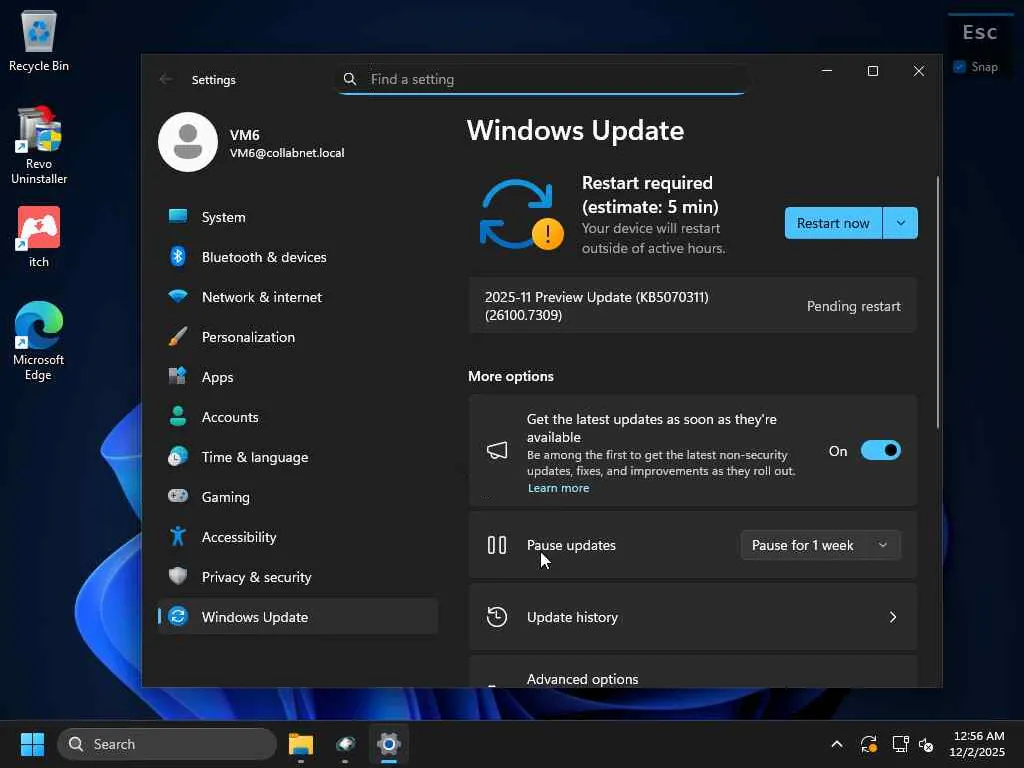Screen dimensions: 1024x768
Task: Follow the Learn more link
Action: (x=558, y=488)
